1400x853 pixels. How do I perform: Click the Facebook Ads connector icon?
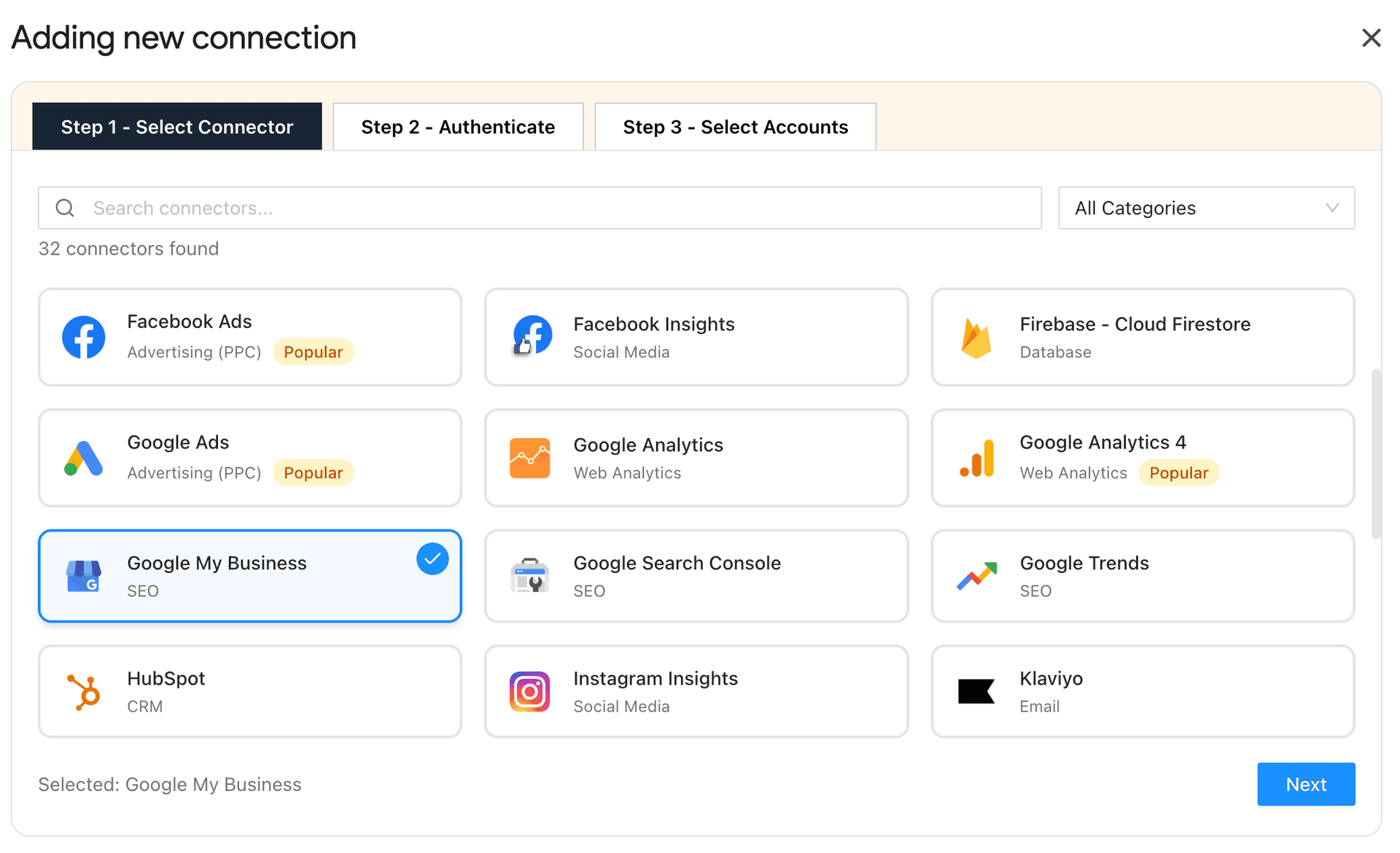click(83, 337)
